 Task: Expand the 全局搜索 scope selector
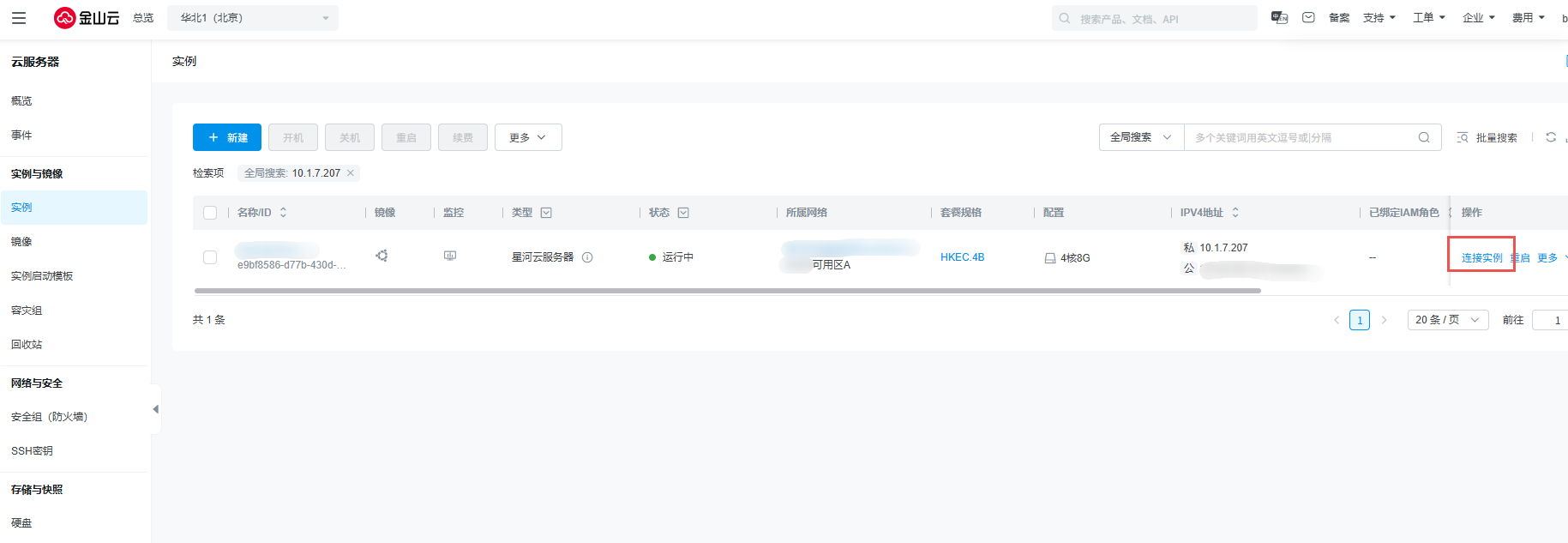(1141, 137)
